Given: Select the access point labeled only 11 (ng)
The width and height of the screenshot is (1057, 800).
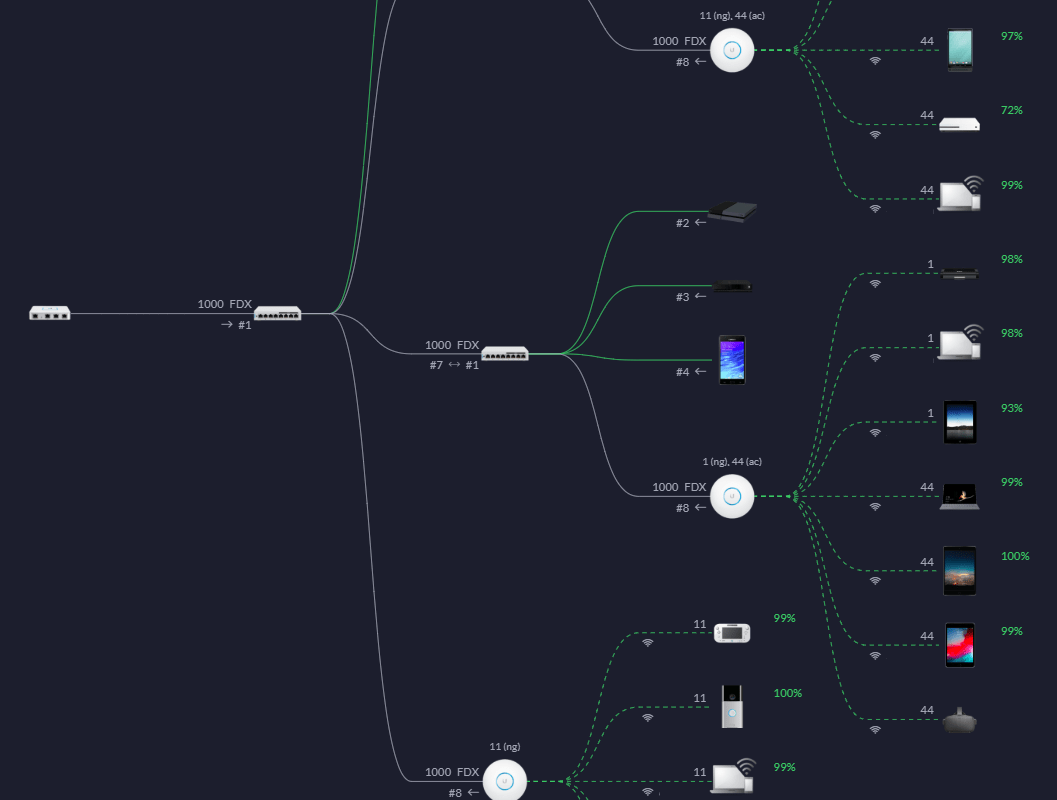Looking at the screenshot, I should [505, 780].
